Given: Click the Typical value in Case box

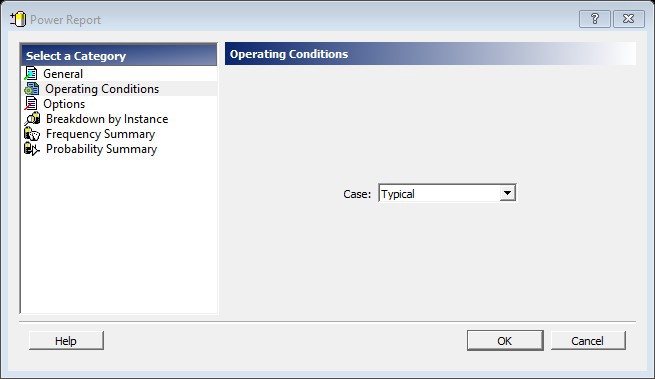Looking at the screenshot, I should pos(398,194).
